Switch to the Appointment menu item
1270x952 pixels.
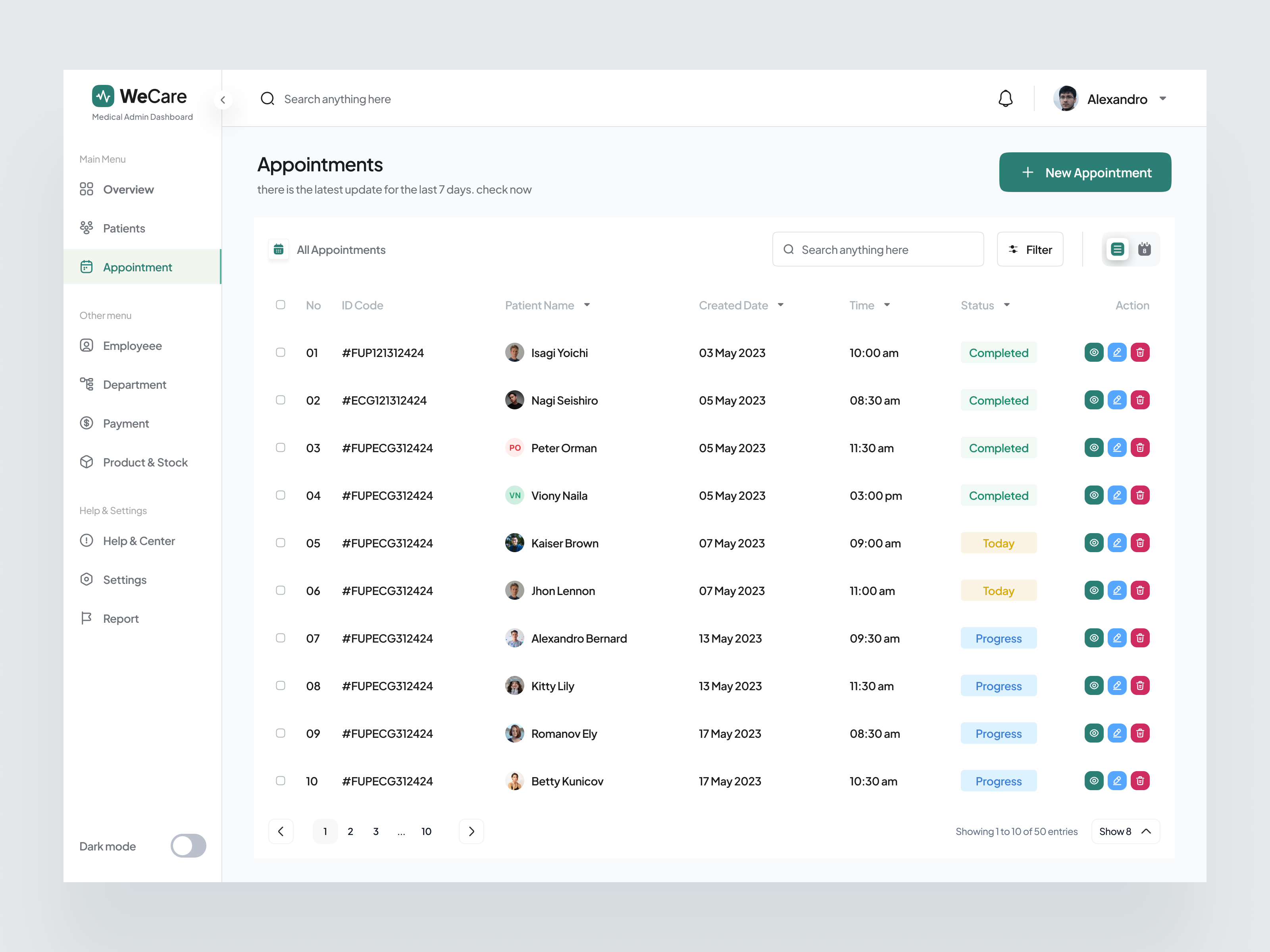point(137,267)
